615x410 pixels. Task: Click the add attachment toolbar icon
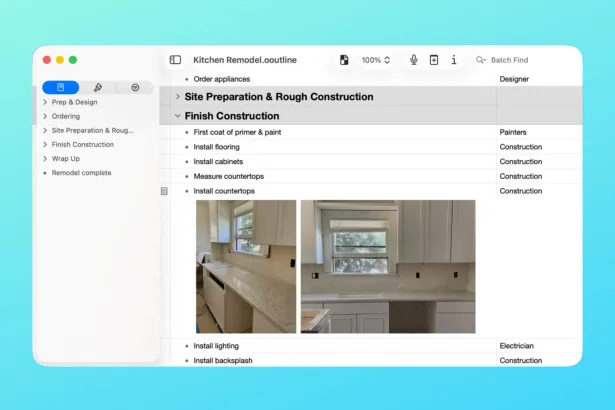433,60
